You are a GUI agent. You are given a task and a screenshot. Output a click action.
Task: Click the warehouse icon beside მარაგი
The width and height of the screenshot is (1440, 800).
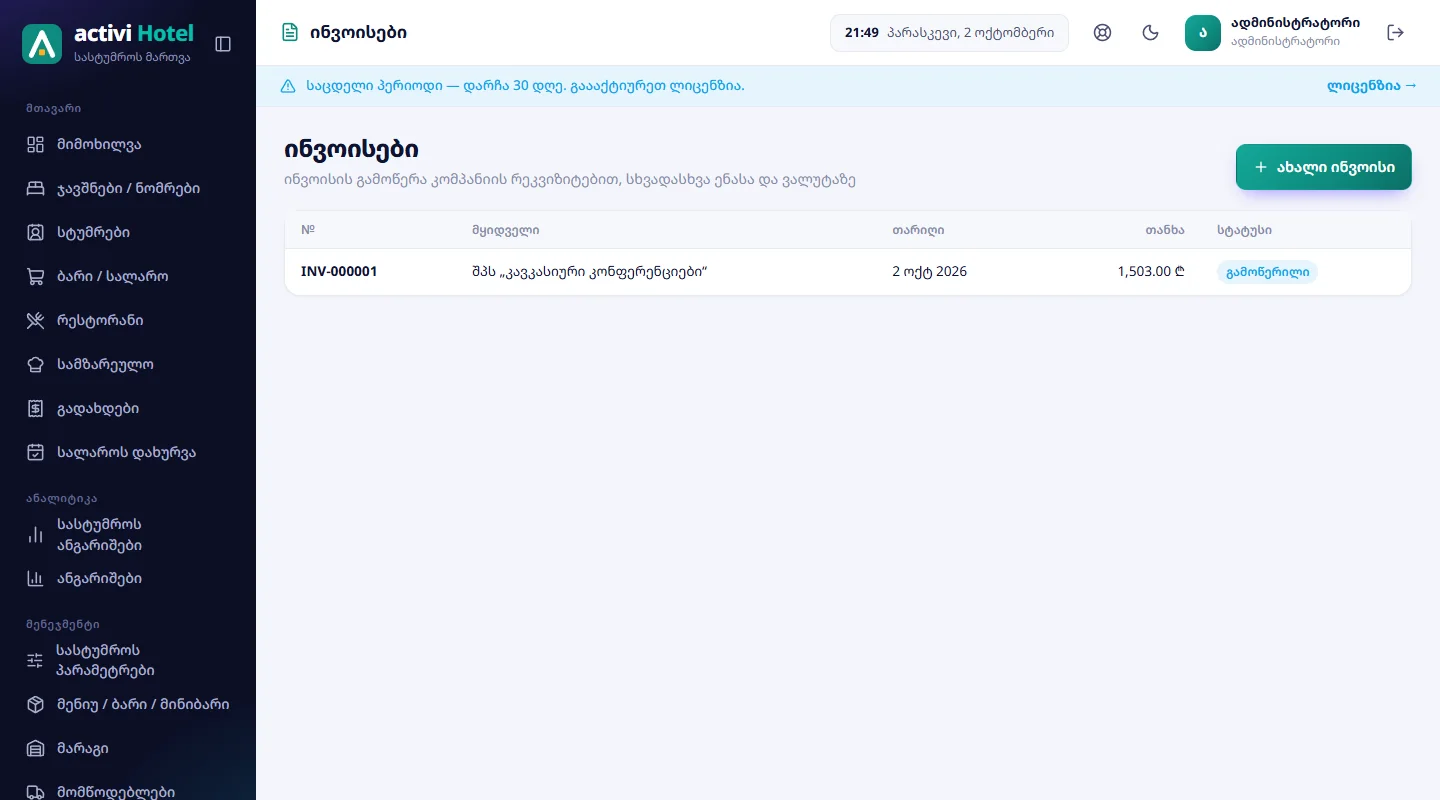tap(36, 748)
